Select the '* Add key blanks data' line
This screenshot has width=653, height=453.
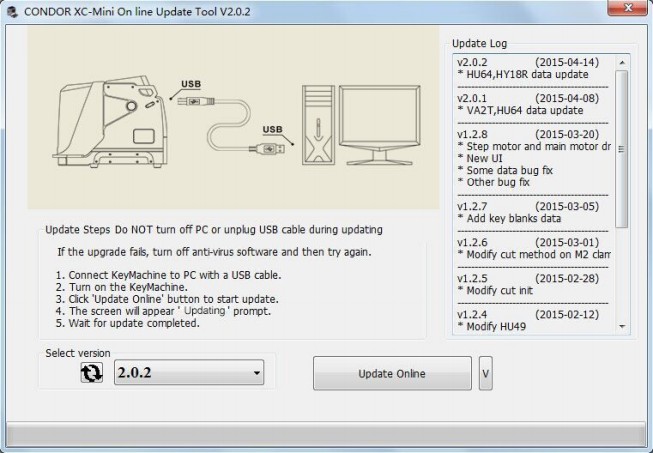[x=509, y=219]
